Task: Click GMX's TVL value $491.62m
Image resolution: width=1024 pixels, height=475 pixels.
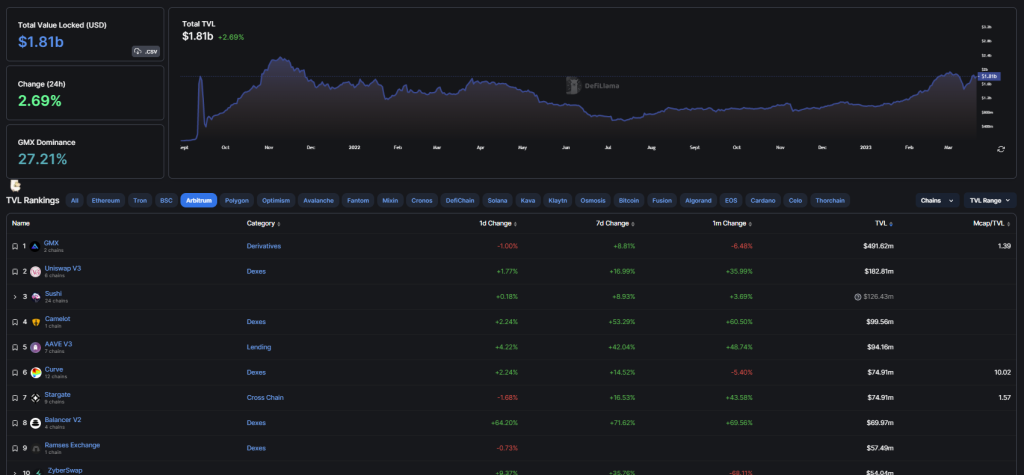Action: pos(878,246)
